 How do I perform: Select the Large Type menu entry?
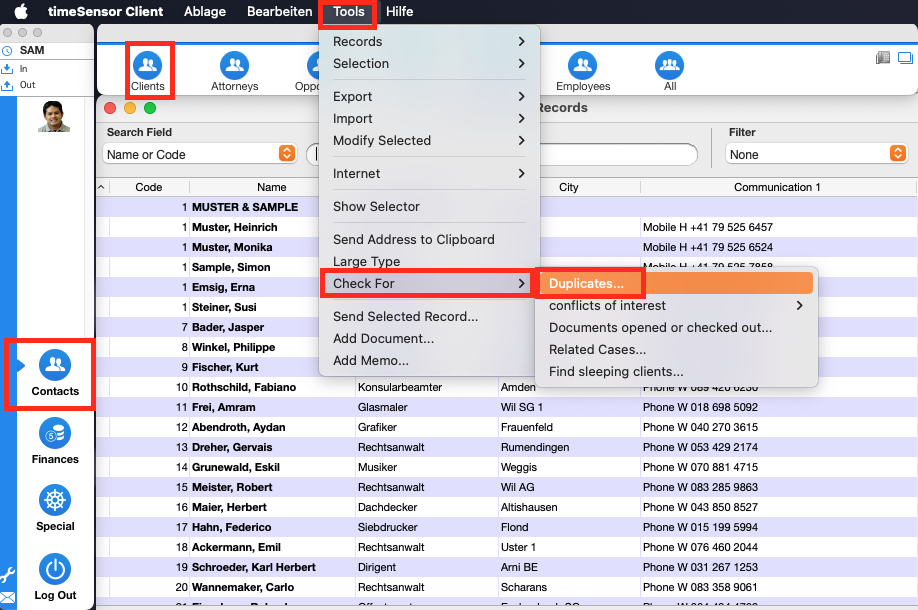click(429, 261)
